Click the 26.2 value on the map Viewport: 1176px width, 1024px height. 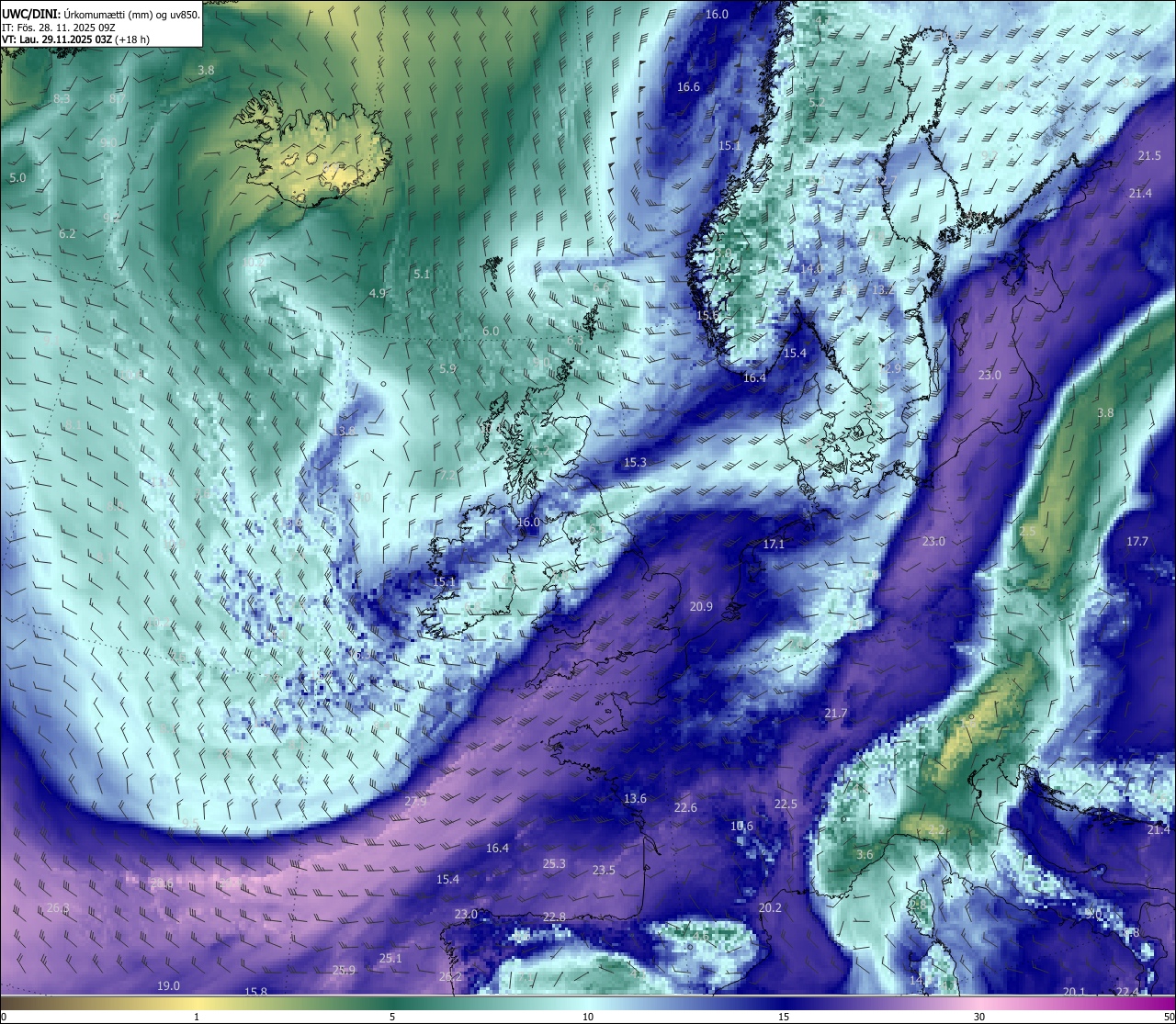tap(450, 977)
